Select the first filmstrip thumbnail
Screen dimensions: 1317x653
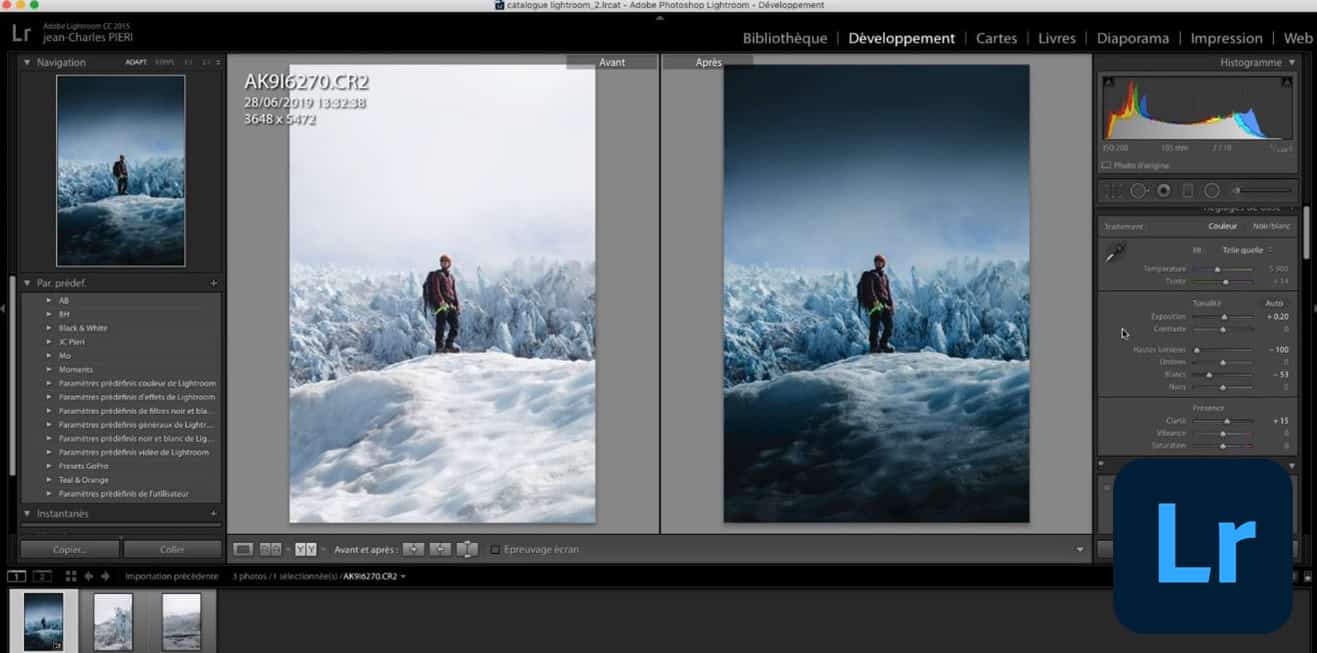tap(42, 620)
